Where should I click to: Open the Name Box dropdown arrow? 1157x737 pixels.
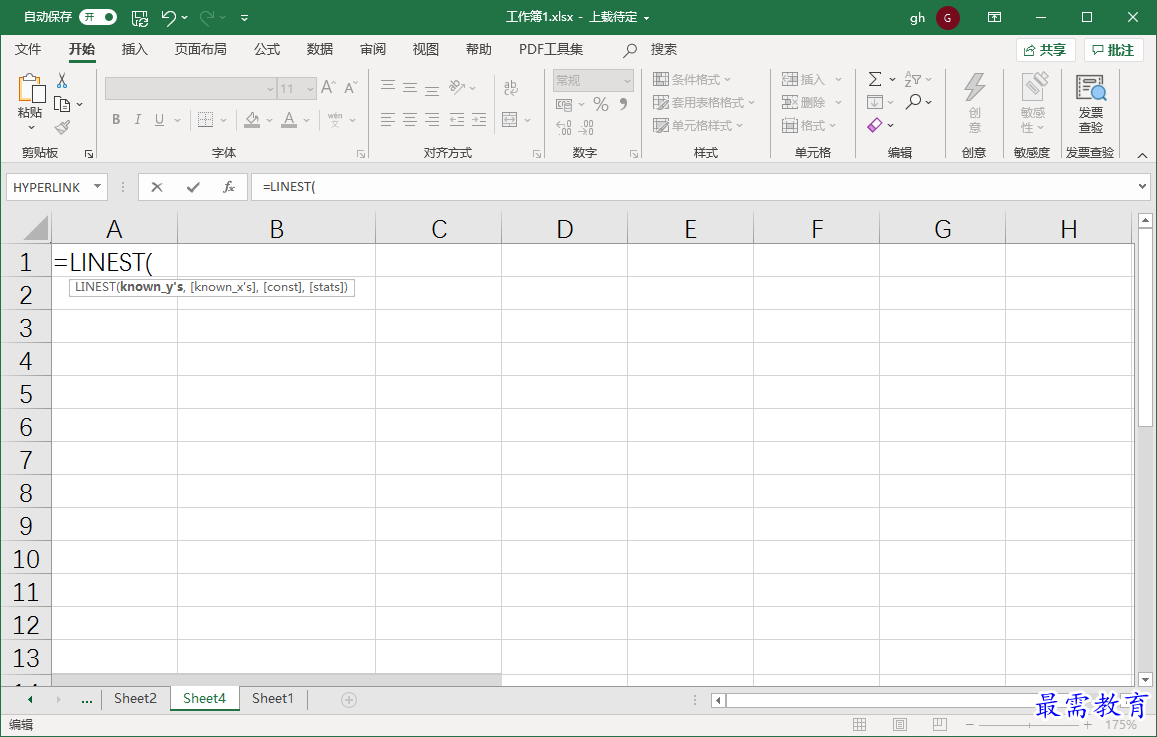pyautogui.click(x=97, y=187)
